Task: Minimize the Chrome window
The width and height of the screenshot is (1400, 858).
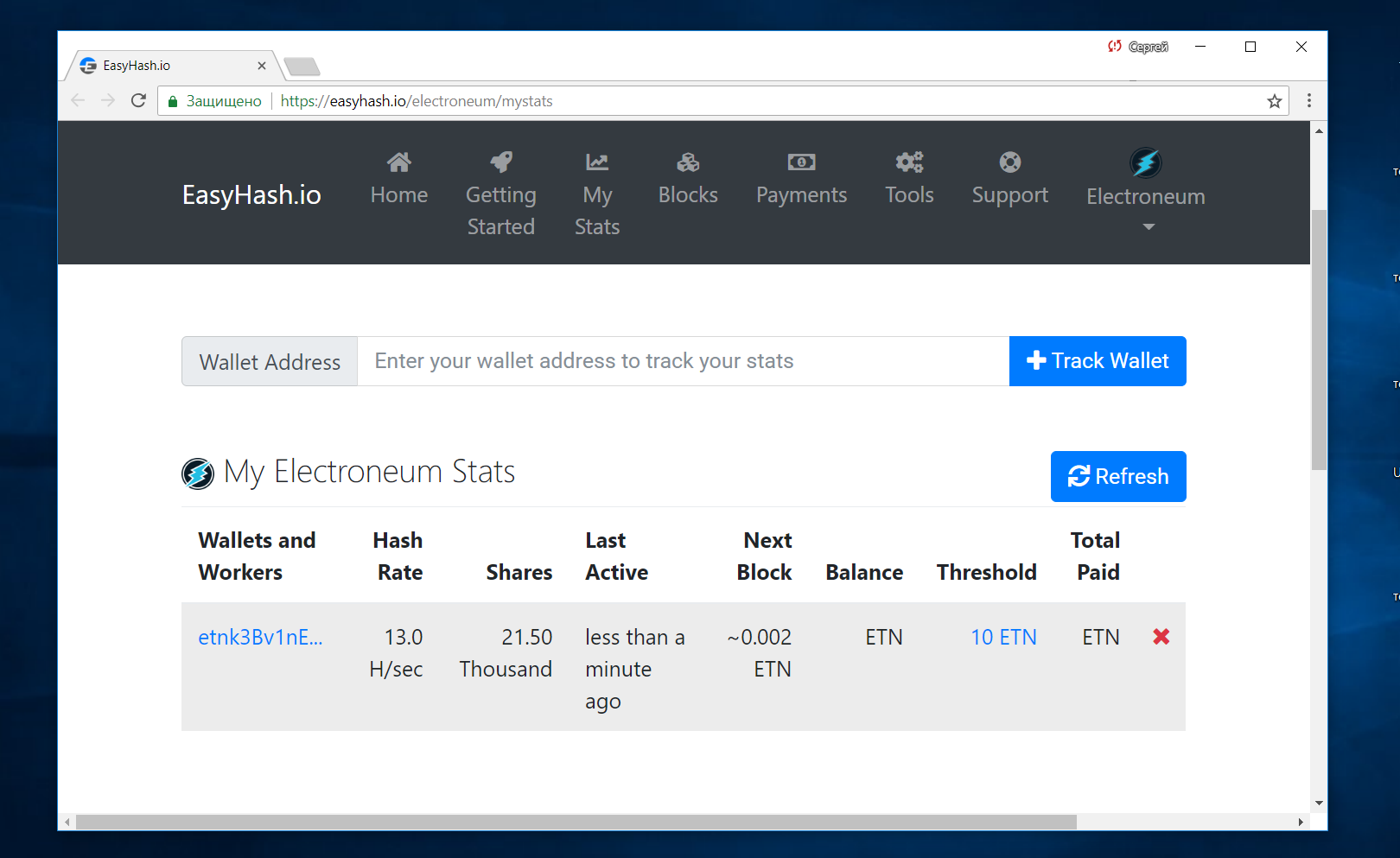Action: 1200,47
